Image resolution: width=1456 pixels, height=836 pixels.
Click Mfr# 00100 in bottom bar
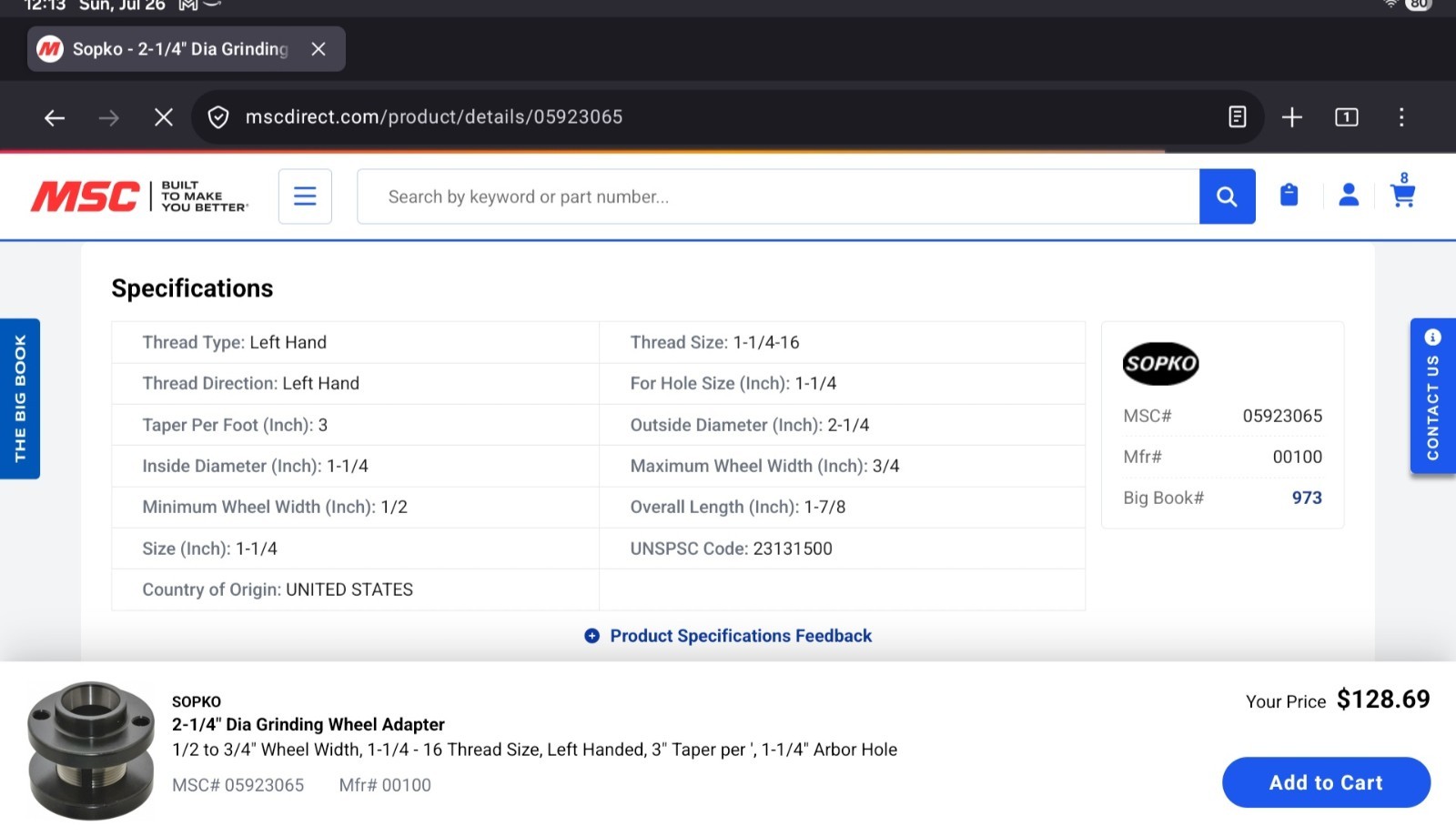(385, 785)
